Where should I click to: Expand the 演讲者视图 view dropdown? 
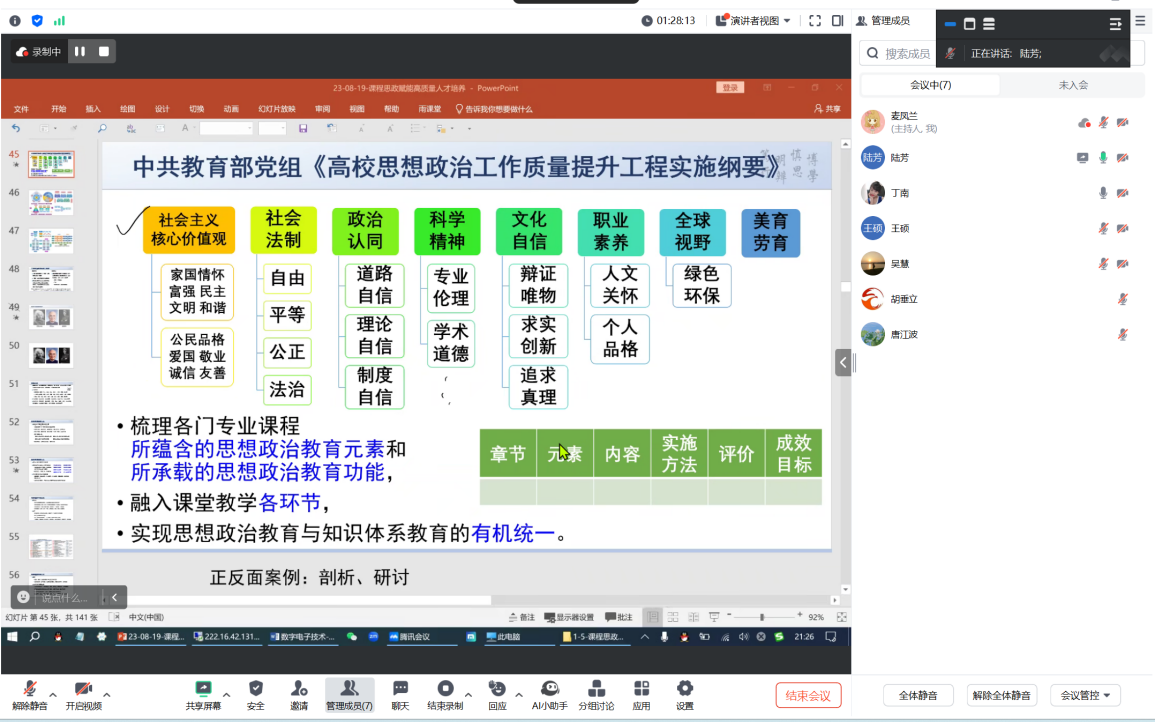coord(753,20)
